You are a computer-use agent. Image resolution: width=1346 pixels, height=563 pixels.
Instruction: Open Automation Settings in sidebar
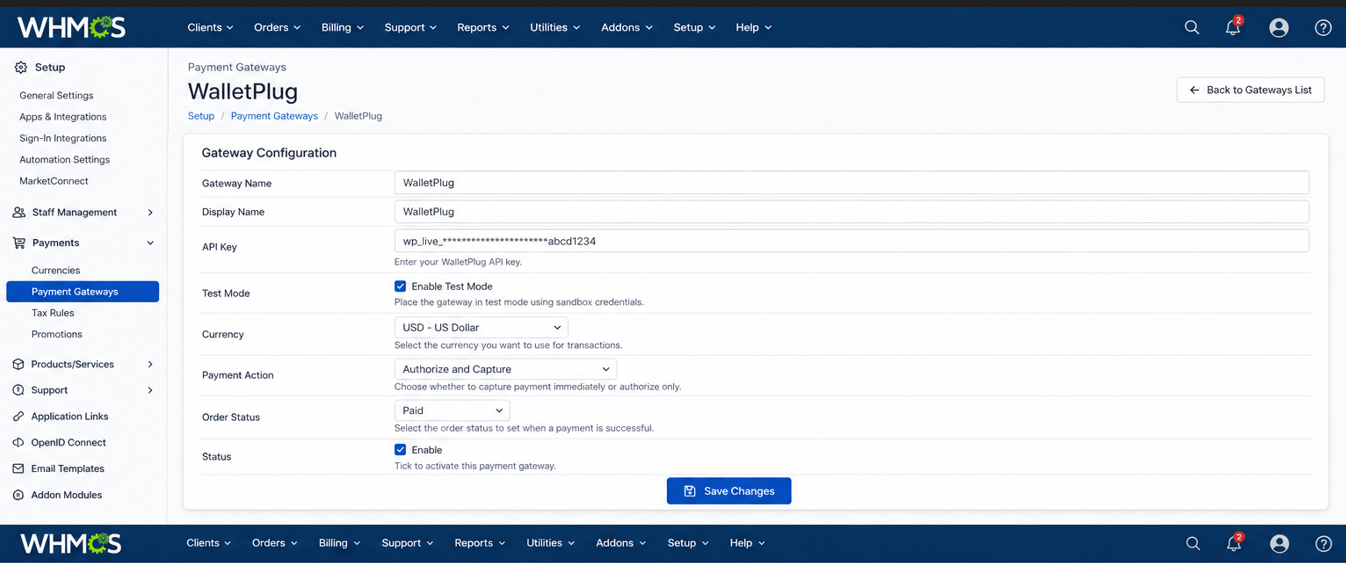(65, 159)
